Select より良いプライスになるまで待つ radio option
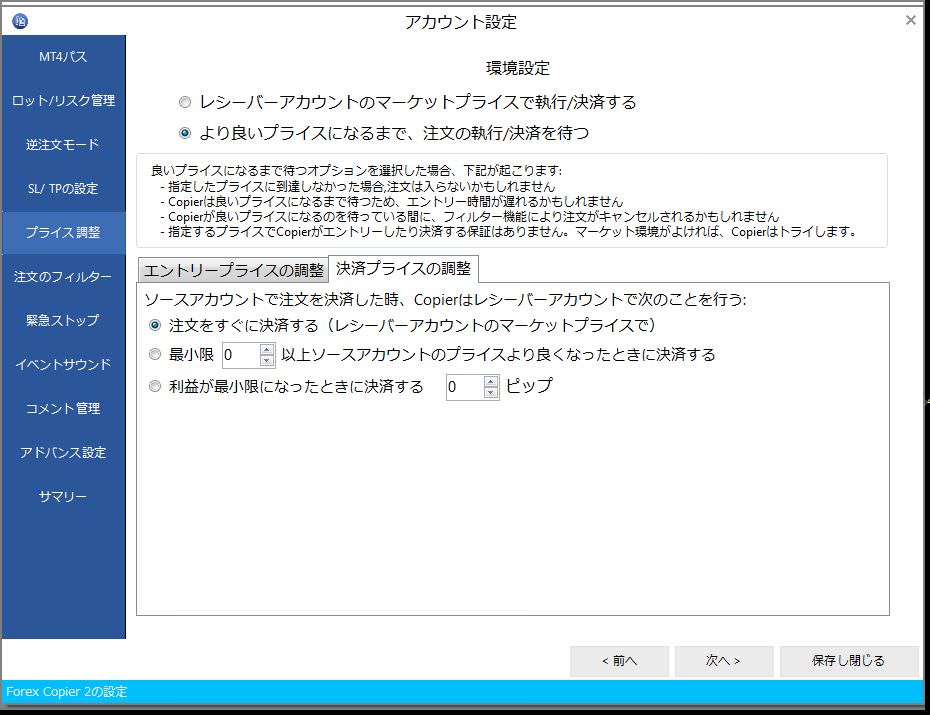The width and height of the screenshot is (930, 715). [x=184, y=132]
